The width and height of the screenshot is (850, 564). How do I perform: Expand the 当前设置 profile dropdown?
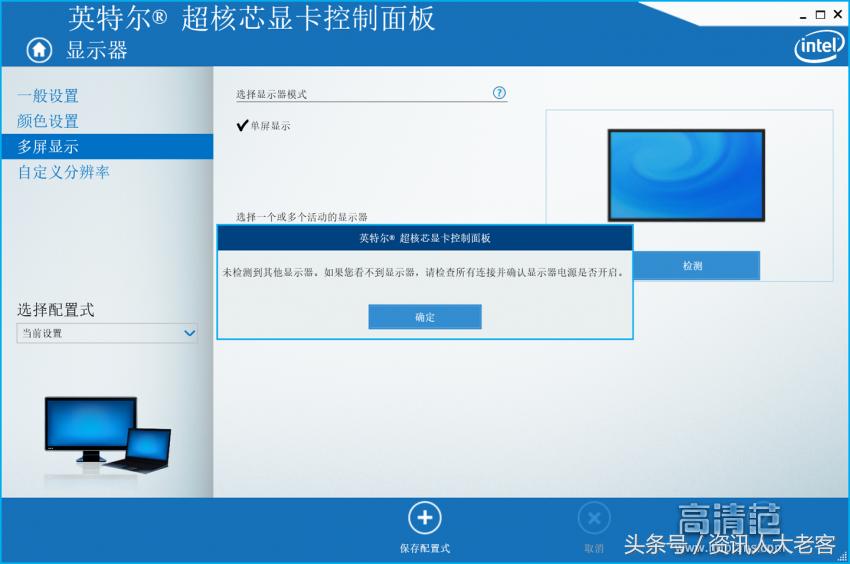click(107, 333)
